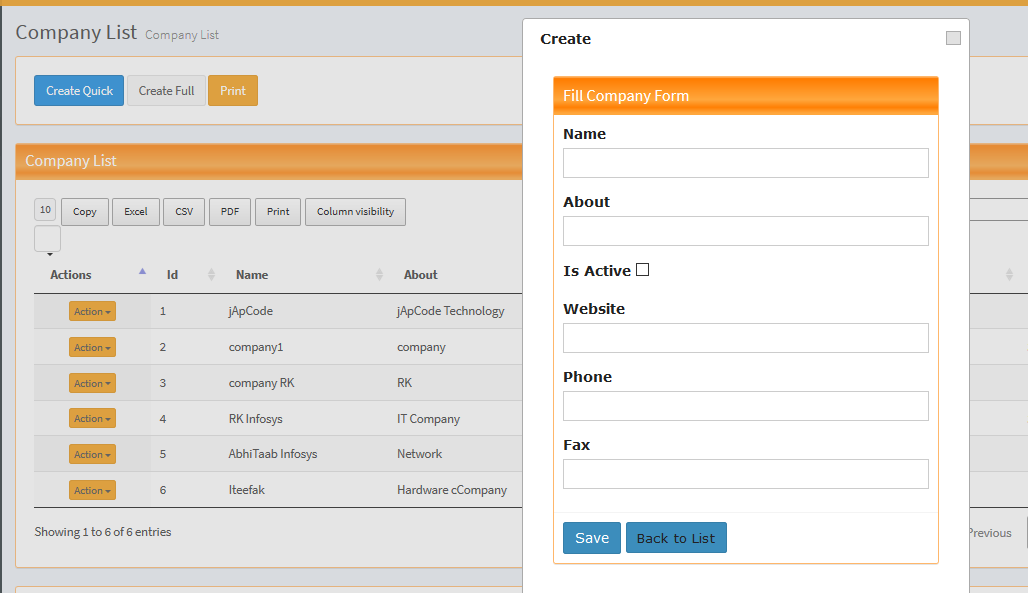Go to Previous page link

pos(990,533)
